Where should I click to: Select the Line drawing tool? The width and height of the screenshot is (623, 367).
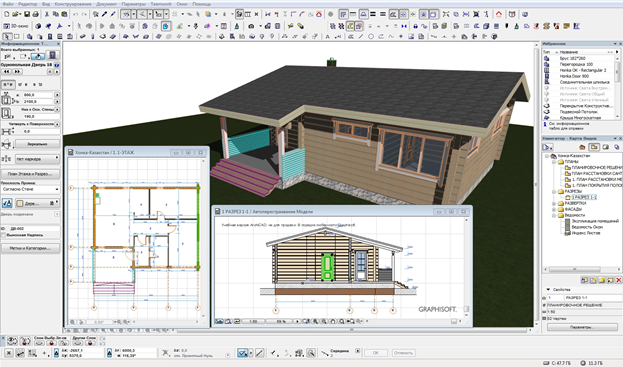coord(361,37)
